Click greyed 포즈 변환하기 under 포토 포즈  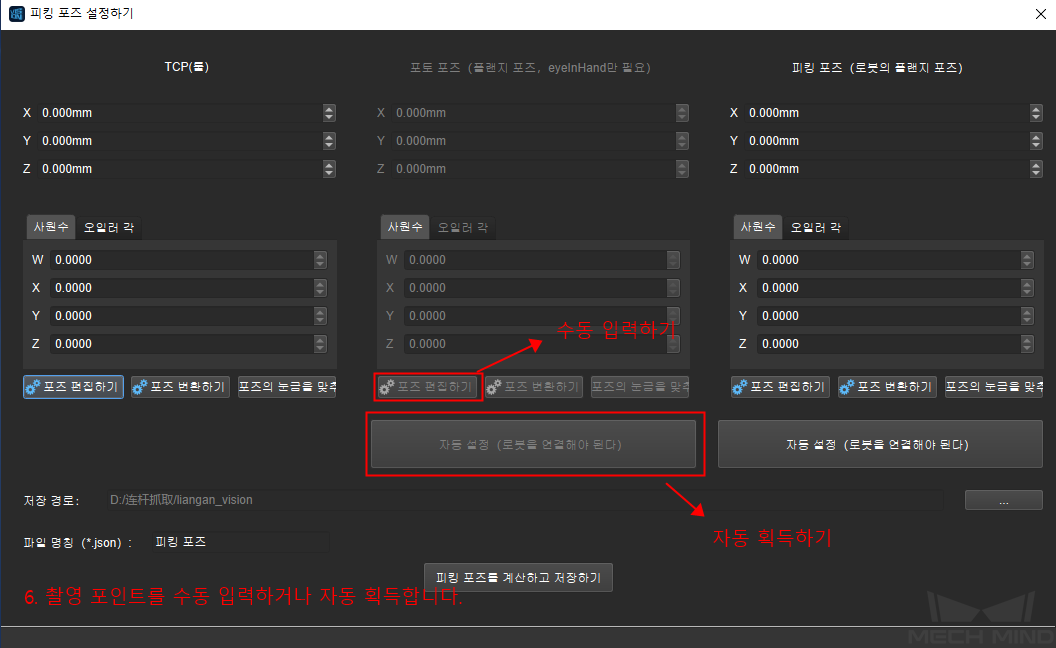click(x=534, y=387)
